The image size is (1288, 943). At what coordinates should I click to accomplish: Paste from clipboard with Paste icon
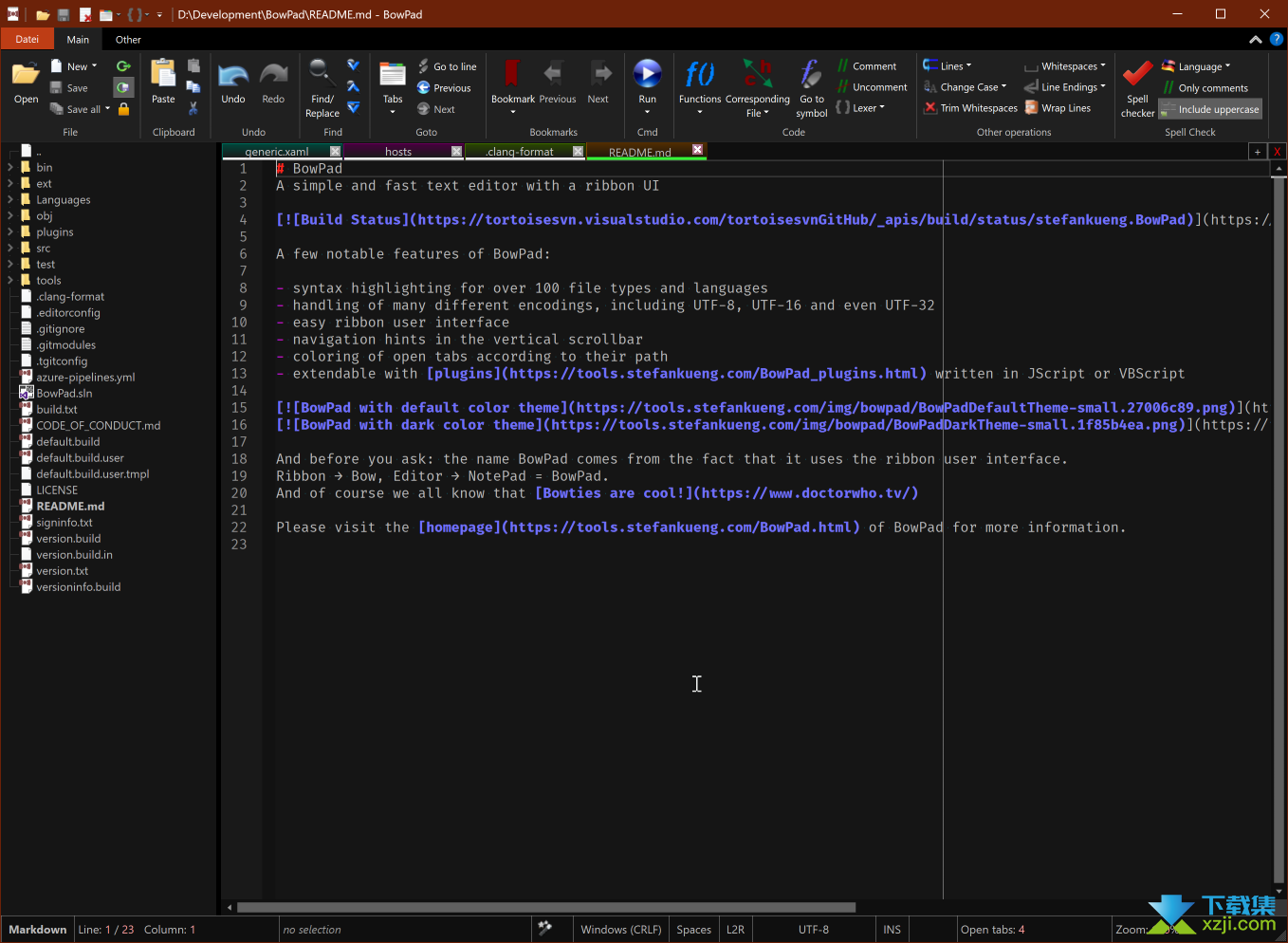[x=163, y=81]
